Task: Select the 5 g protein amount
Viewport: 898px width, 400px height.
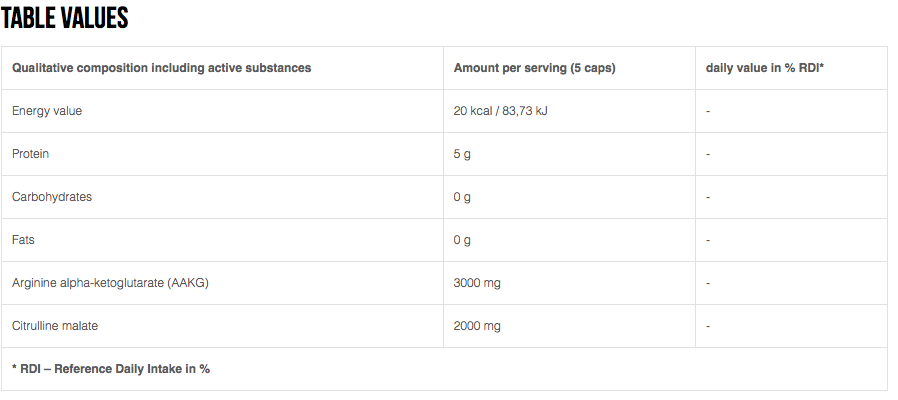Action: coord(462,154)
